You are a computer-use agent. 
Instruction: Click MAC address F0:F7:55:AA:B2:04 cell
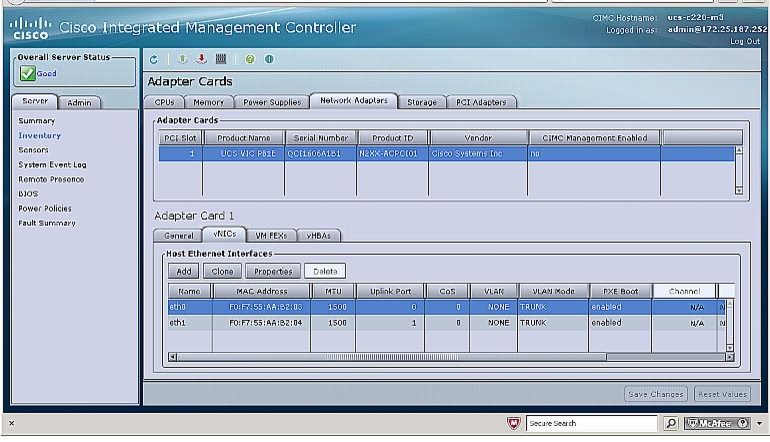click(266, 323)
